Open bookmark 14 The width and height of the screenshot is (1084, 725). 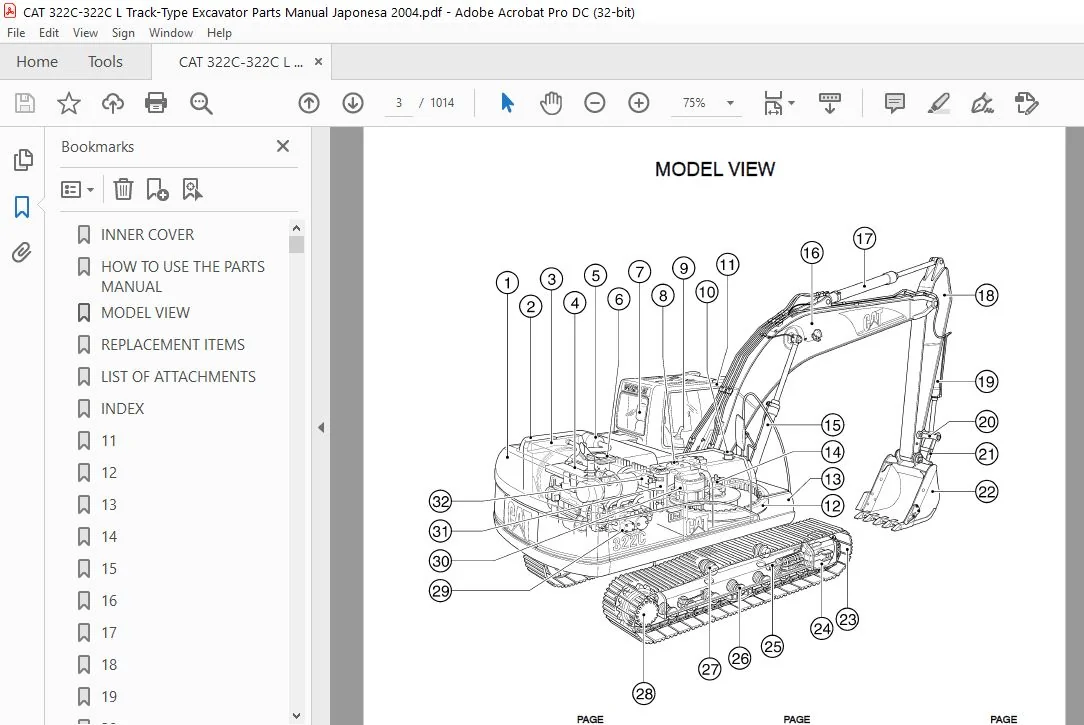click(109, 537)
